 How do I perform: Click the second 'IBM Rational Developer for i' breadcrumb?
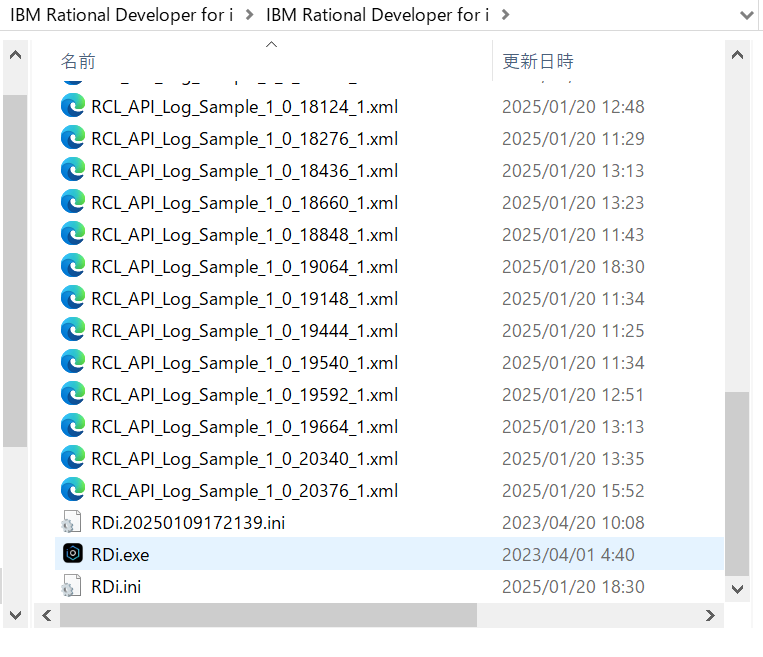coord(378,15)
